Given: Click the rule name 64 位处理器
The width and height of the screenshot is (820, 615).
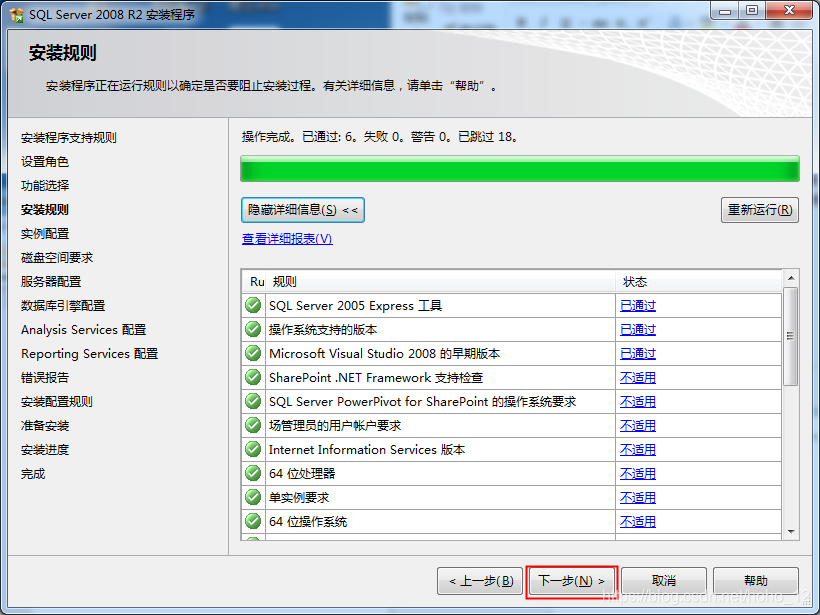Looking at the screenshot, I should 302,474.
